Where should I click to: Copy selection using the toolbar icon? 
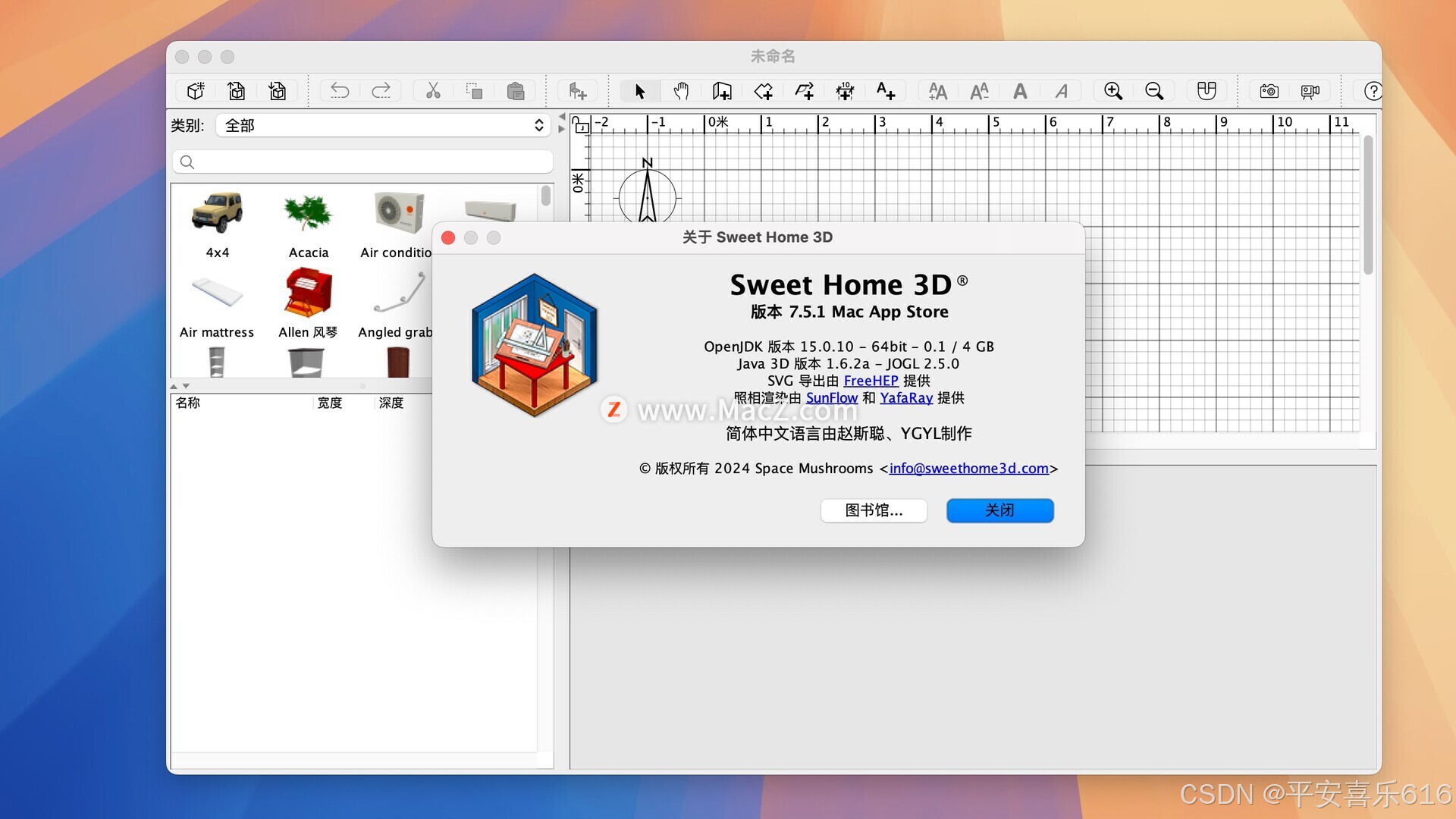coord(474,91)
